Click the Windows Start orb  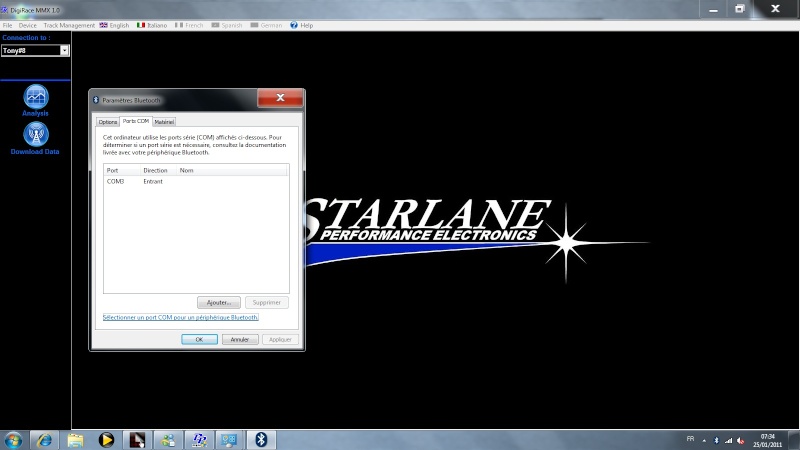coord(14,440)
